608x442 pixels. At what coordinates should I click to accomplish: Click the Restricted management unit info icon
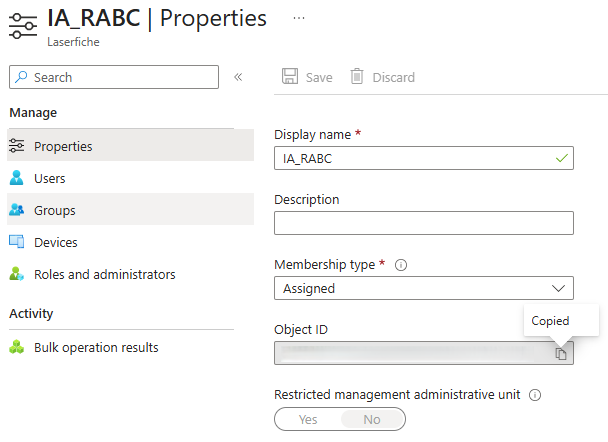click(535, 394)
